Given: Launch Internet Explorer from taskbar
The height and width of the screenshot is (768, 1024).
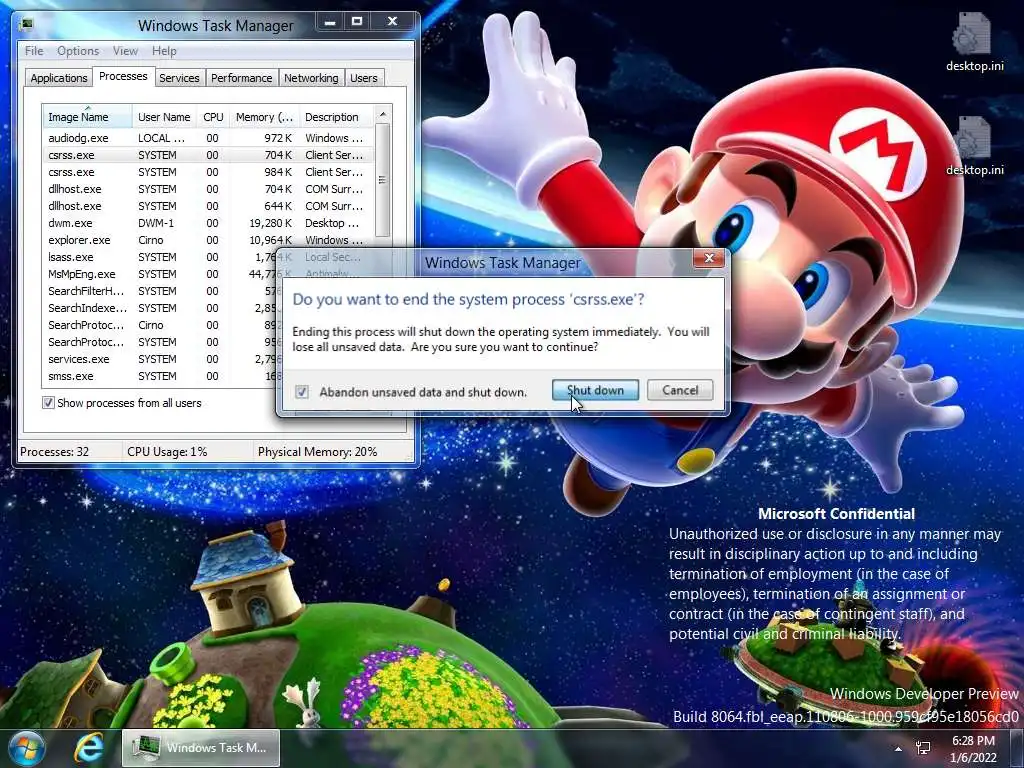Looking at the screenshot, I should tap(89, 748).
